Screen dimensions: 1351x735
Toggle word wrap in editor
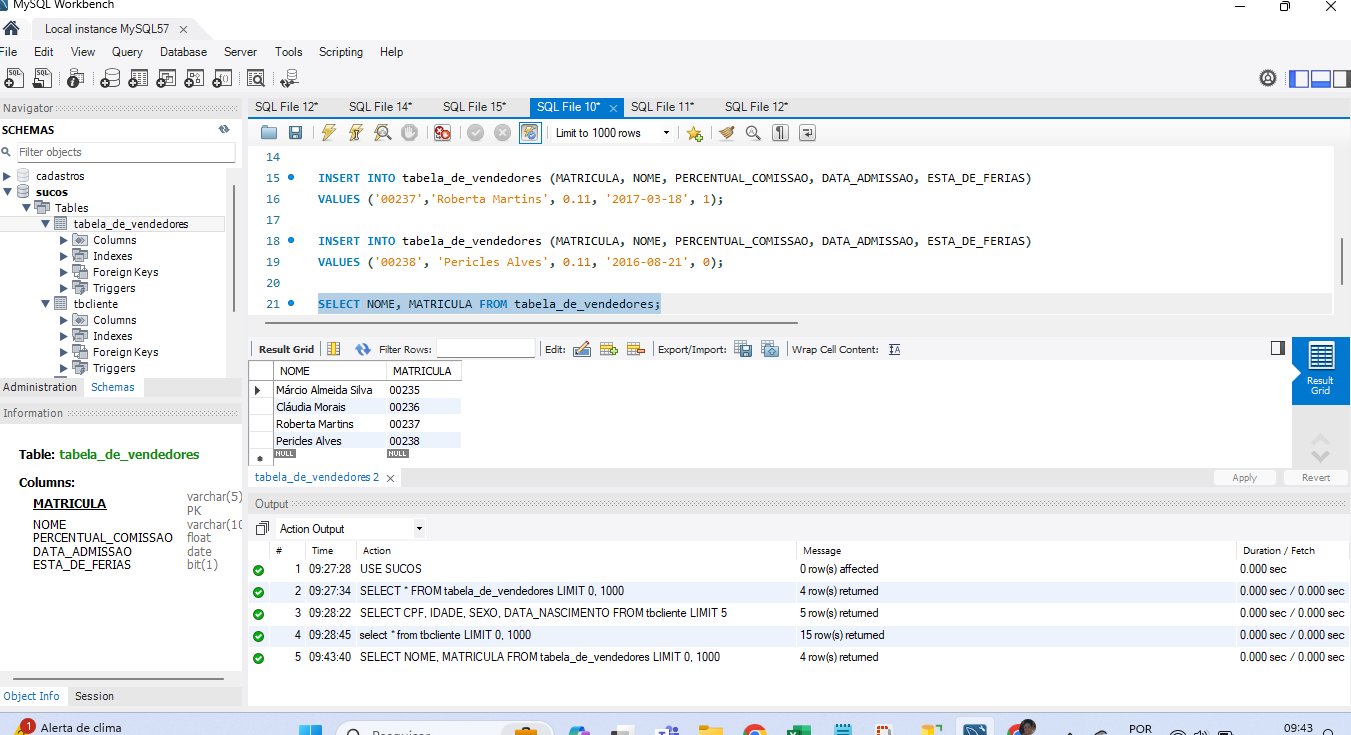(808, 133)
